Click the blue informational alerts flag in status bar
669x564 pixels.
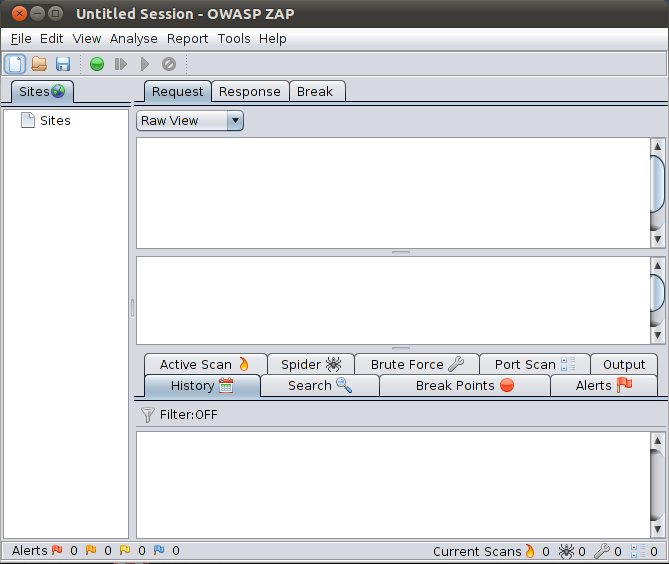pyautogui.click(x=159, y=550)
